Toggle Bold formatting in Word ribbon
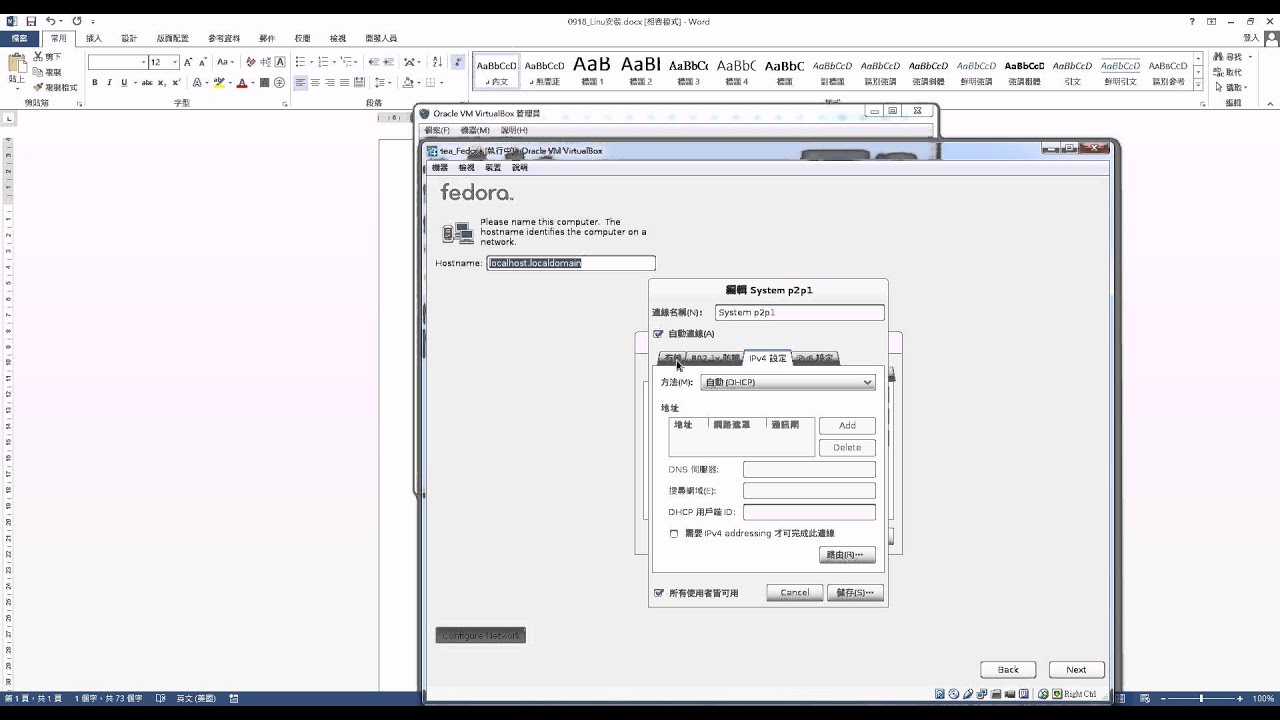Screen dimensions: 1280x720 [95, 83]
